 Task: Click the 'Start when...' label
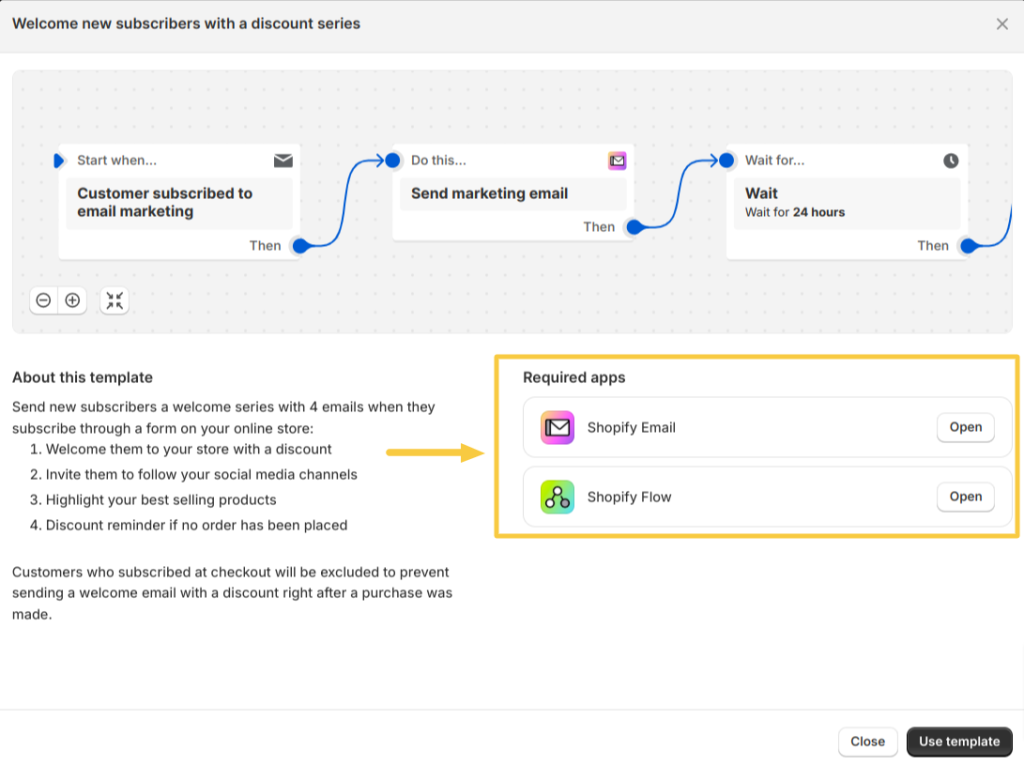click(117, 161)
